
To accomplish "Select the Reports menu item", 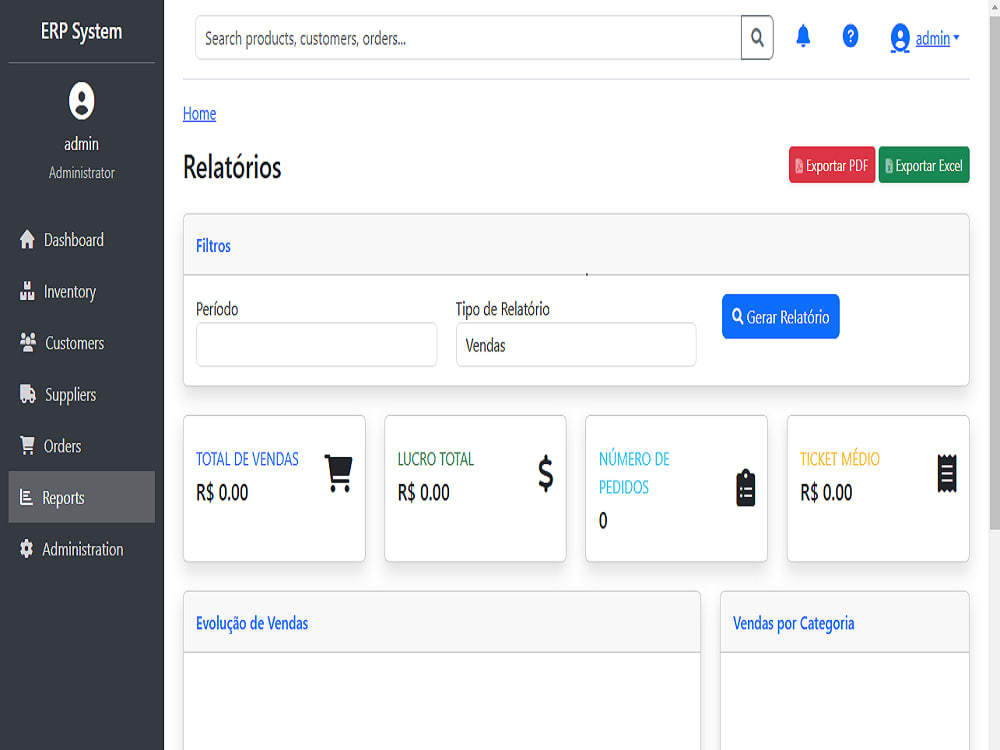I will tap(82, 497).
